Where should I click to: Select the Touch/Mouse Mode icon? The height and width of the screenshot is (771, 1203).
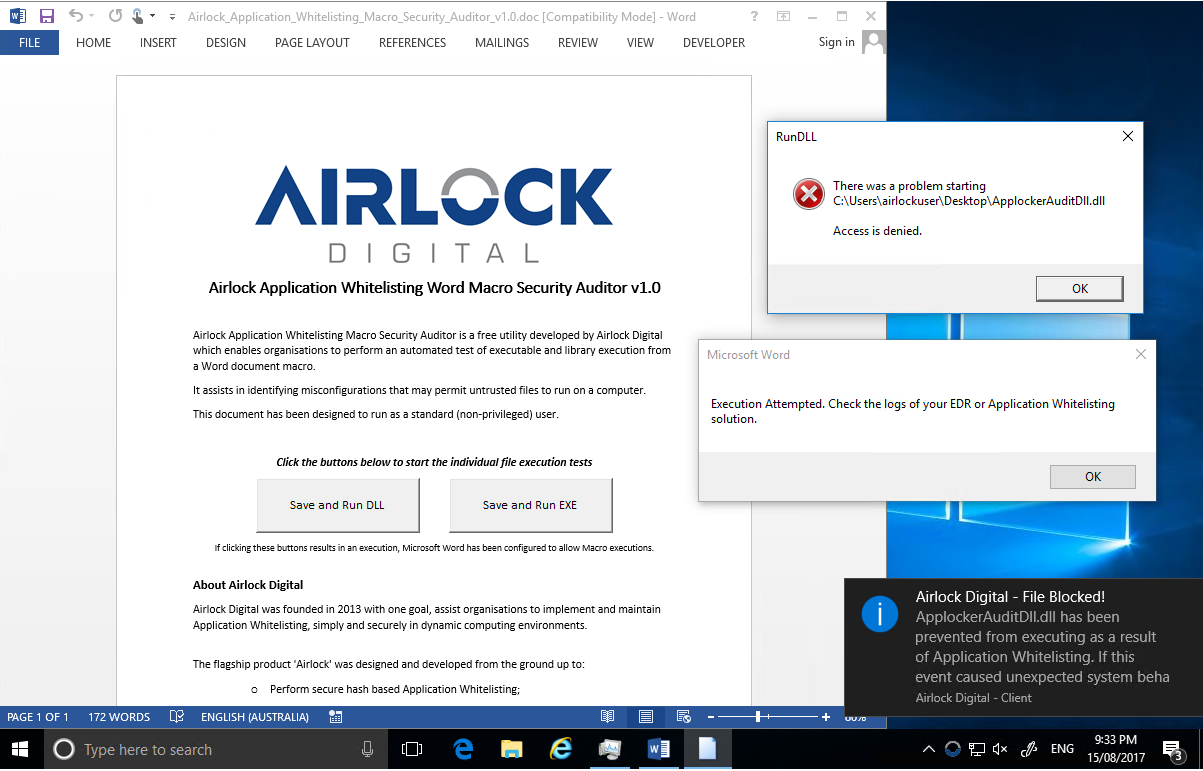coord(136,16)
